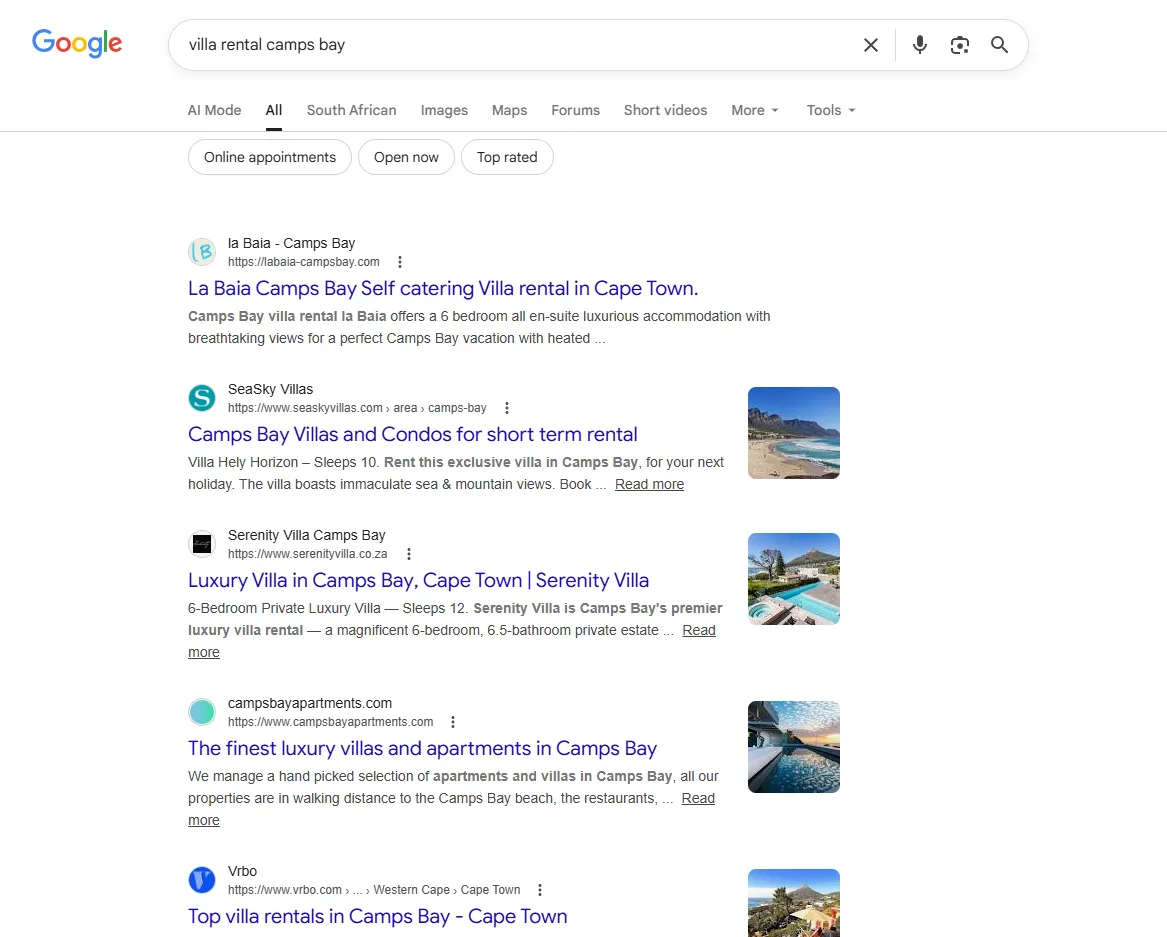Submit search with the magnifier icon
The image size is (1167, 937).
click(x=1000, y=45)
